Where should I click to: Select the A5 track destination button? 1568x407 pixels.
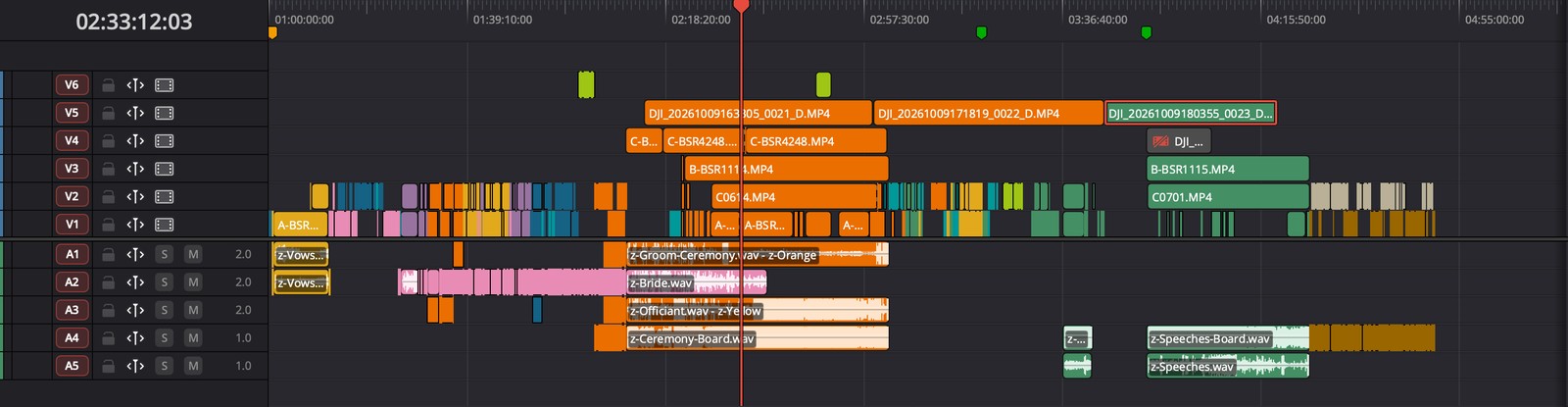pos(72,366)
